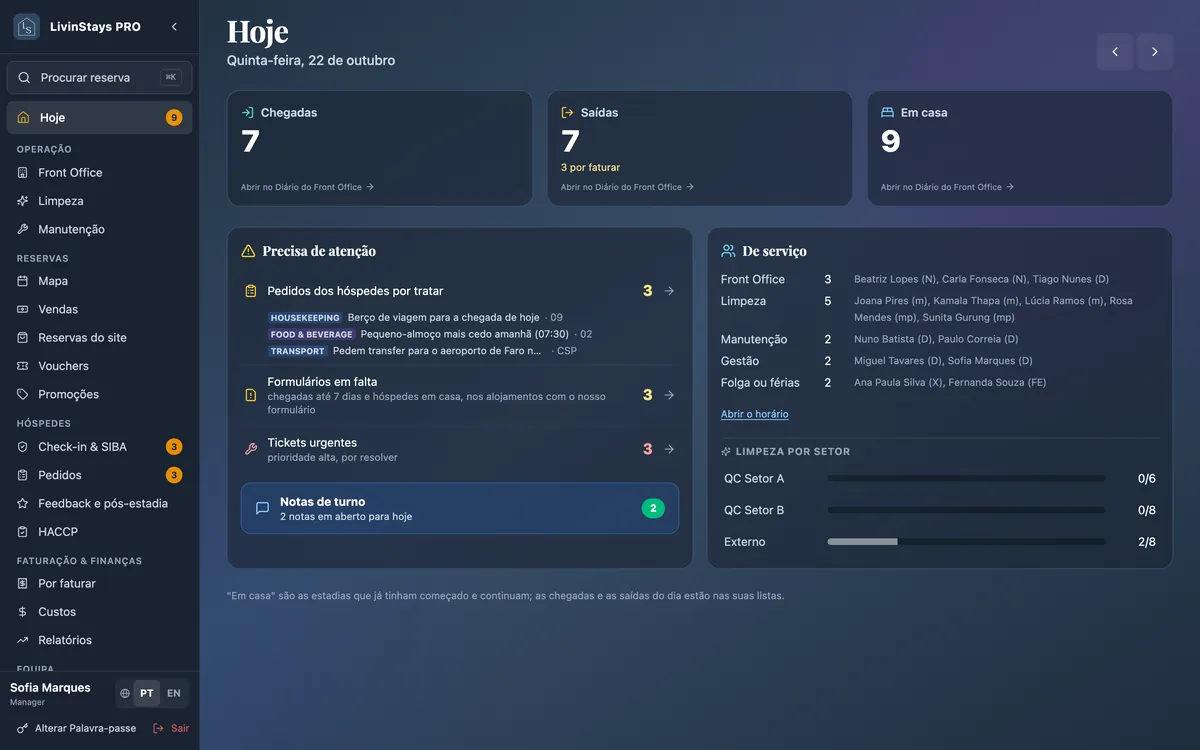This screenshot has height=750, width=1200.
Task: Open Manutenção in the sidebar
Action: (x=99, y=229)
